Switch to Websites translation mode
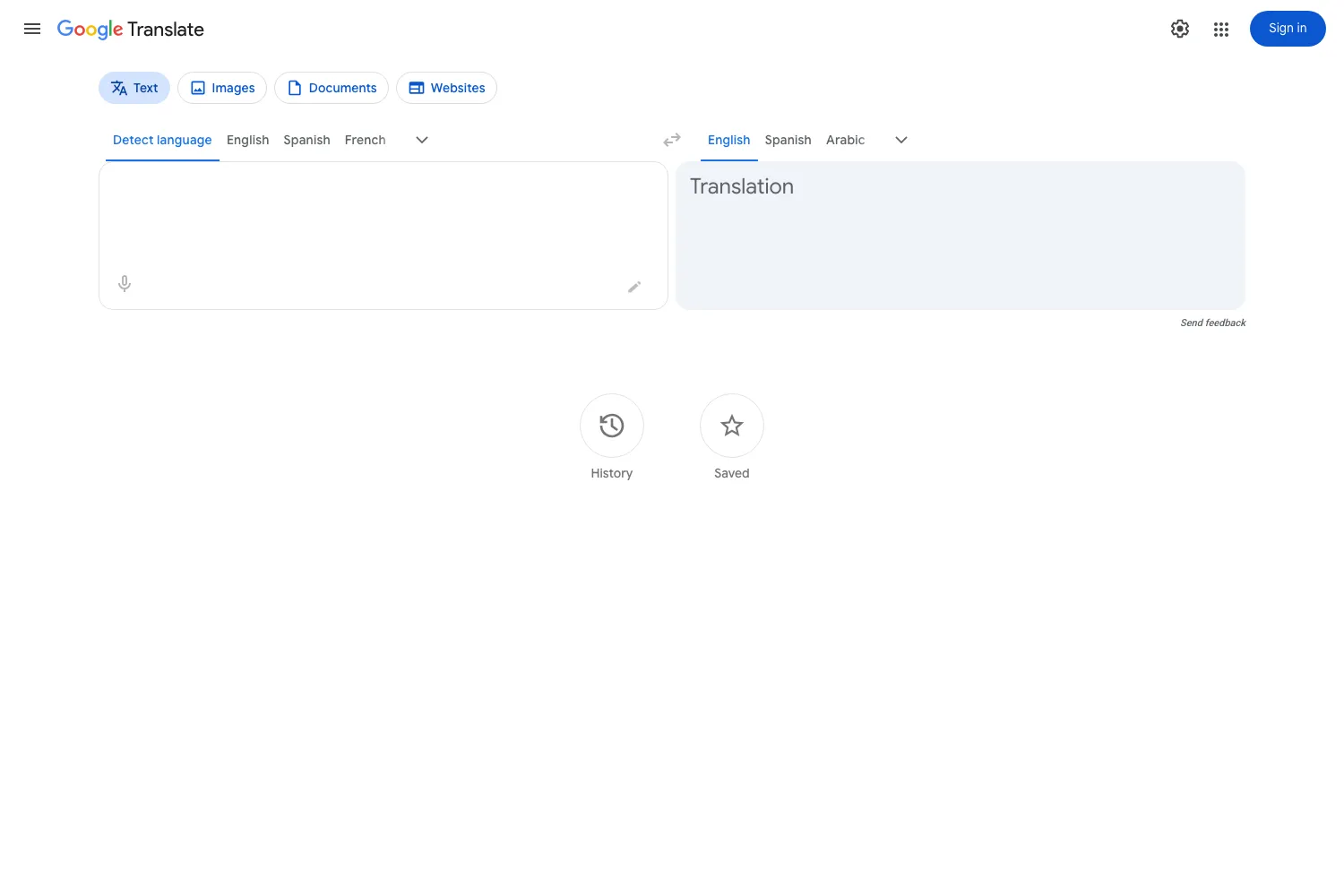The width and height of the screenshot is (1344, 896). pyautogui.click(x=446, y=88)
